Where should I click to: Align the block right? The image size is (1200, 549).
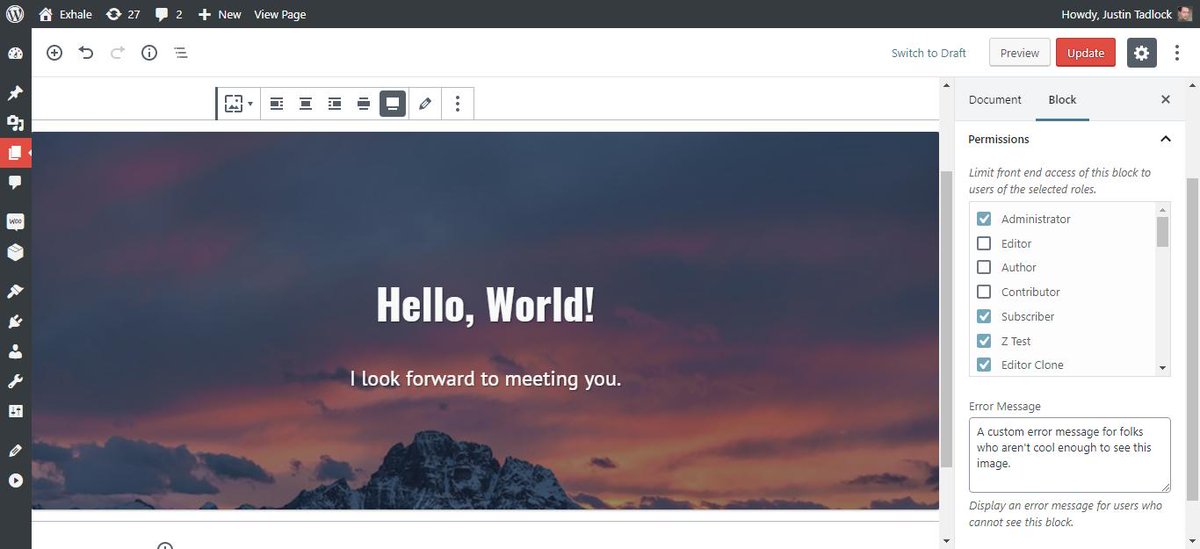point(335,103)
